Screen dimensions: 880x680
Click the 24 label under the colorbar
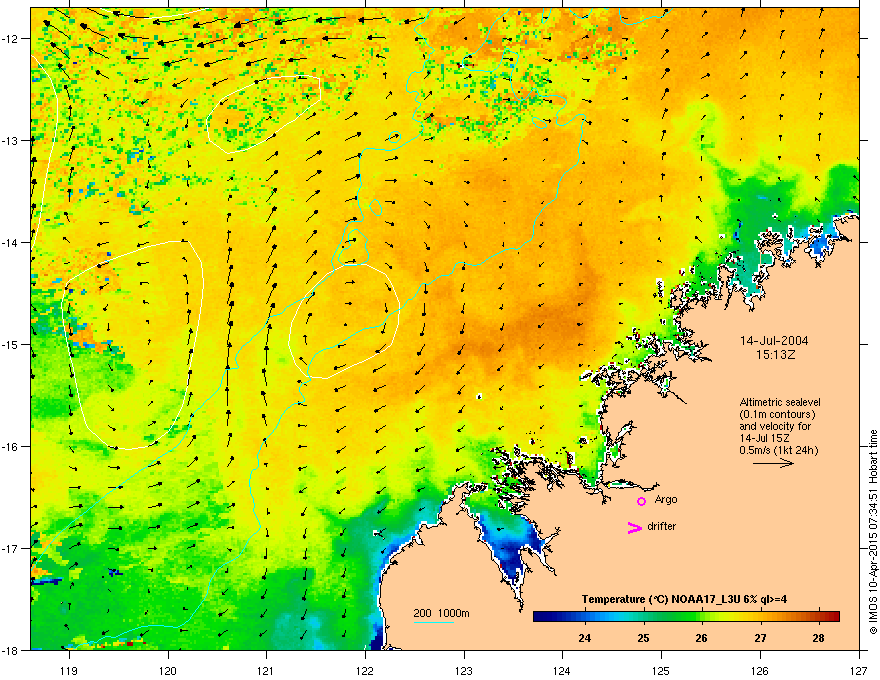[x=585, y=638]
